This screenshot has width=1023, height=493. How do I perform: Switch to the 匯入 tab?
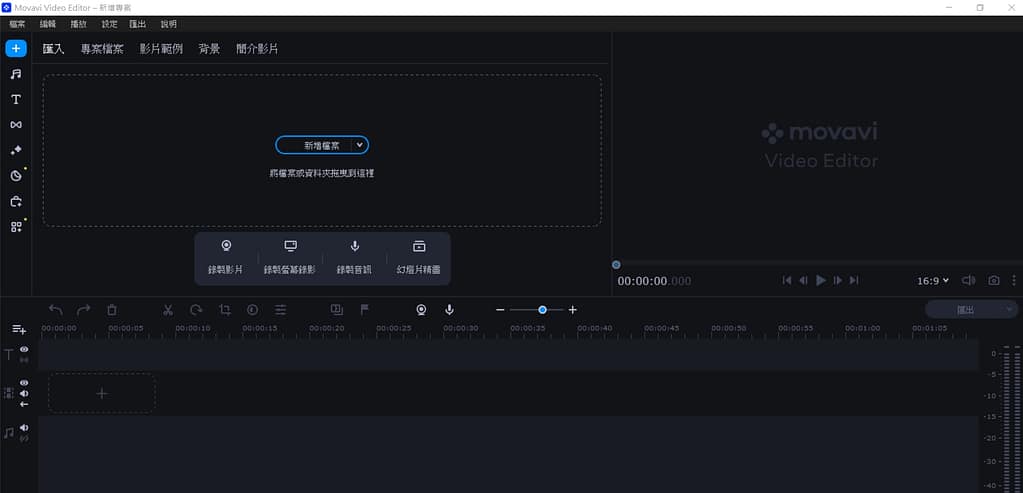click(x=53, y=49)
